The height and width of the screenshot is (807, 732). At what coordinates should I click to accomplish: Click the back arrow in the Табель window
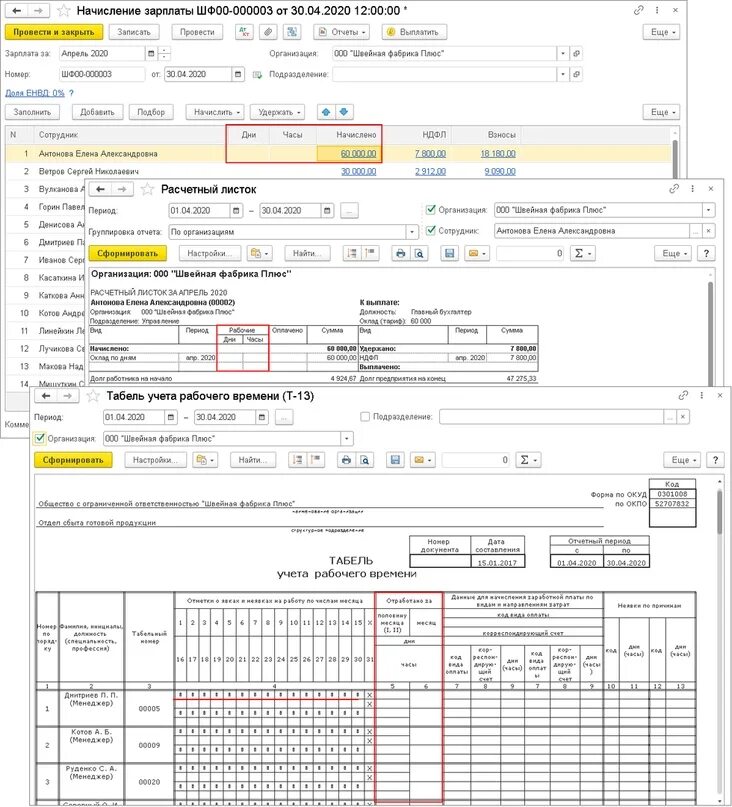pyautogui.click(x=46, y=396)
